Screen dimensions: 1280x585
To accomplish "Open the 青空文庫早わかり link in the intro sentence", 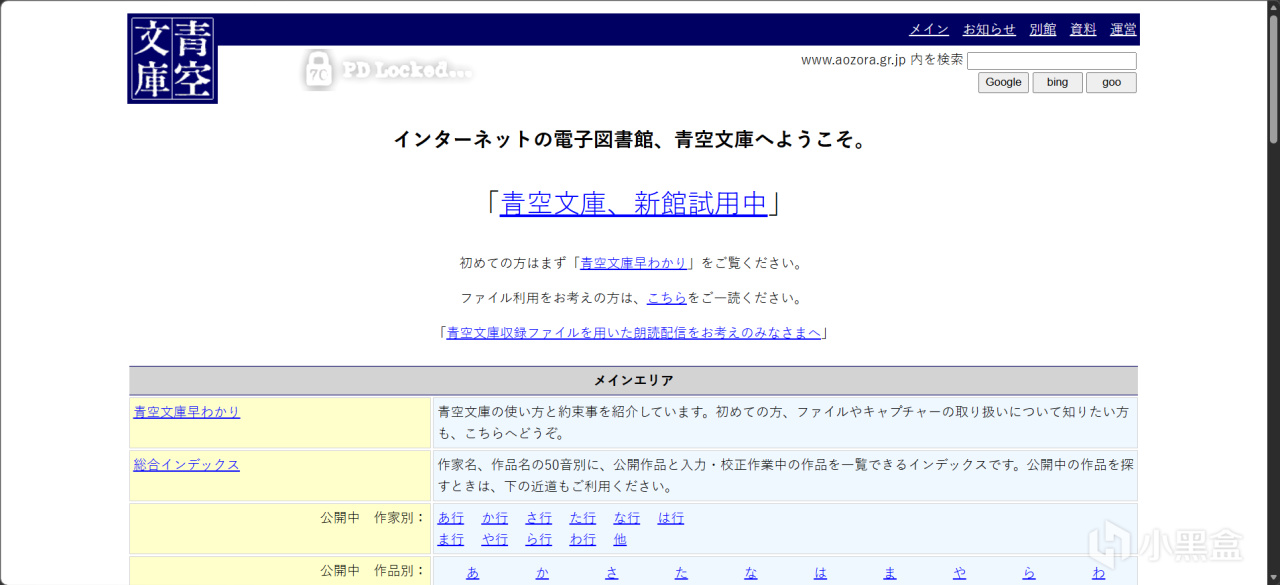I will point(634,263).
